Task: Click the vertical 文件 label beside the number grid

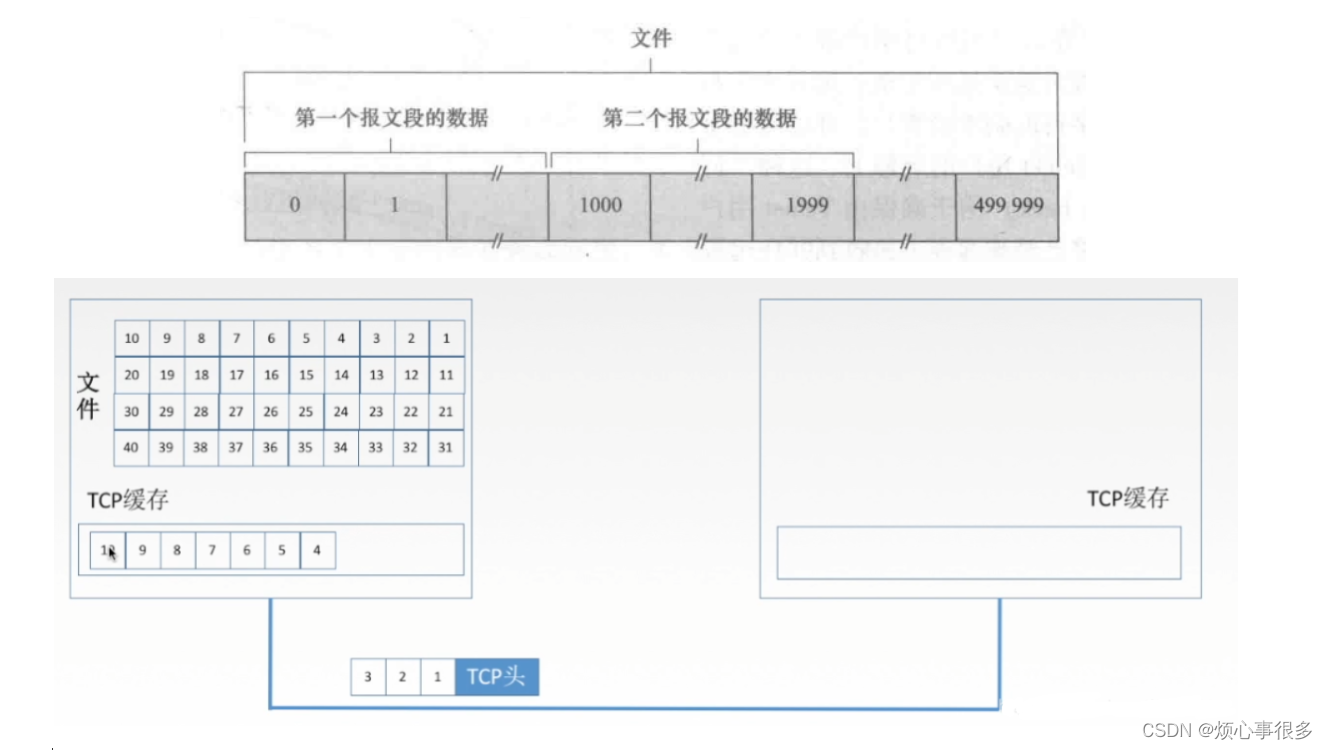Action: [x=88, y=396]
